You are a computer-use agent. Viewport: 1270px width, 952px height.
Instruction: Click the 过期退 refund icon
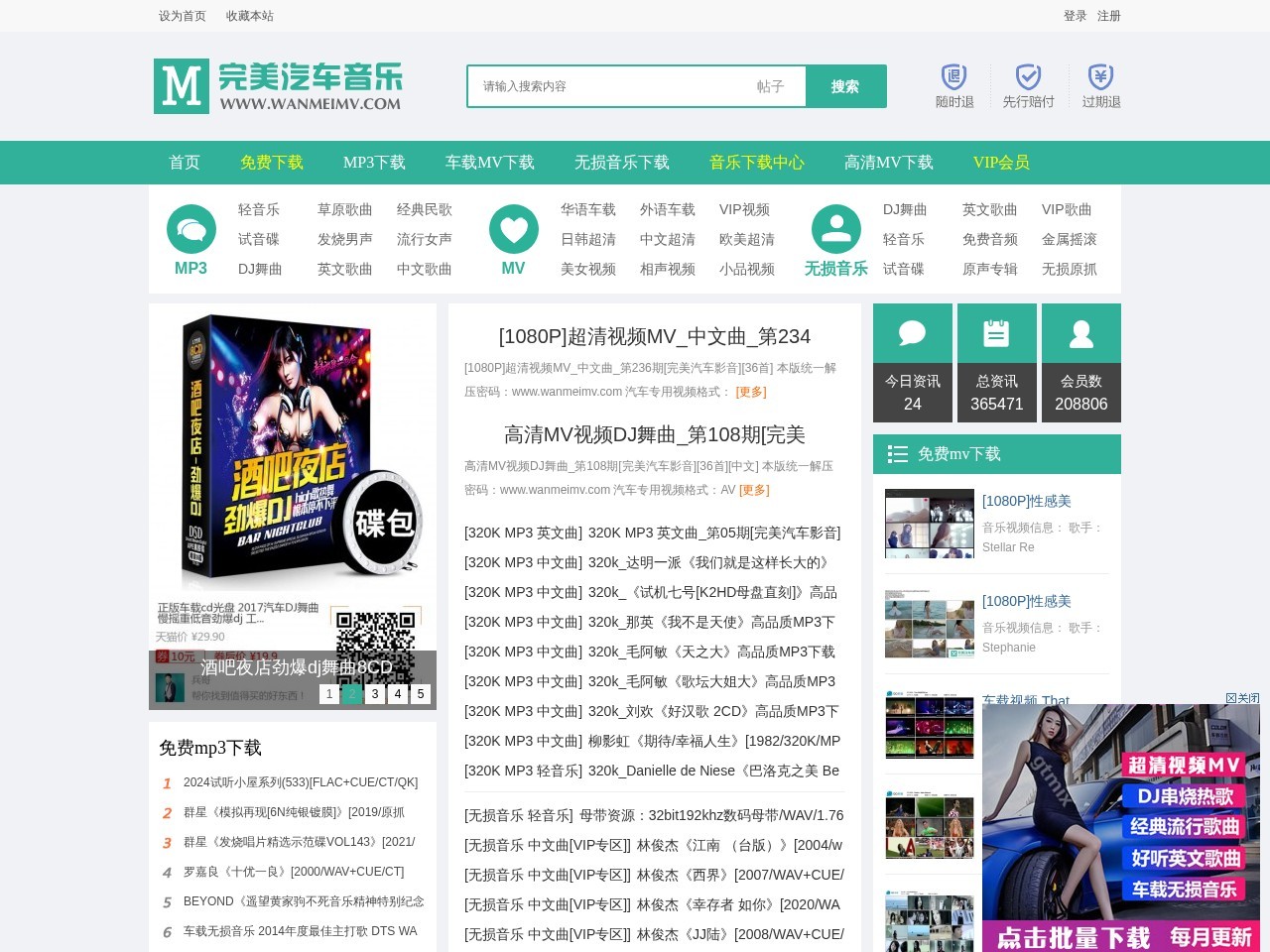point(1099,77)
